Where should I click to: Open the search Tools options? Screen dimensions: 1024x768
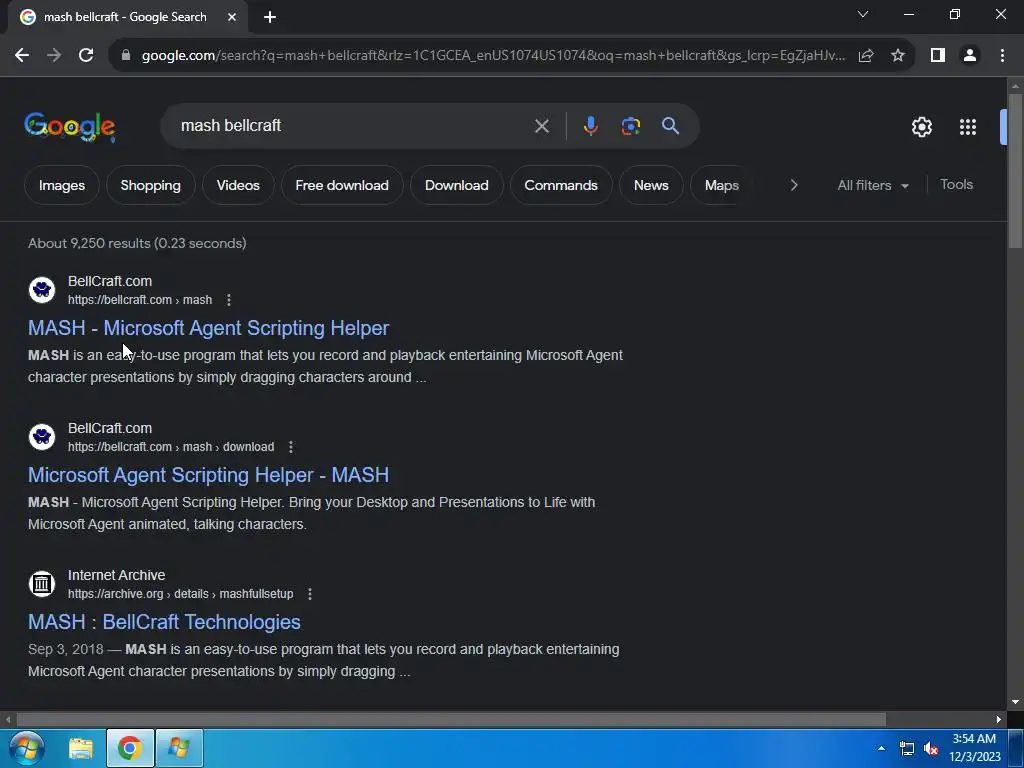[x=956, y=185]
